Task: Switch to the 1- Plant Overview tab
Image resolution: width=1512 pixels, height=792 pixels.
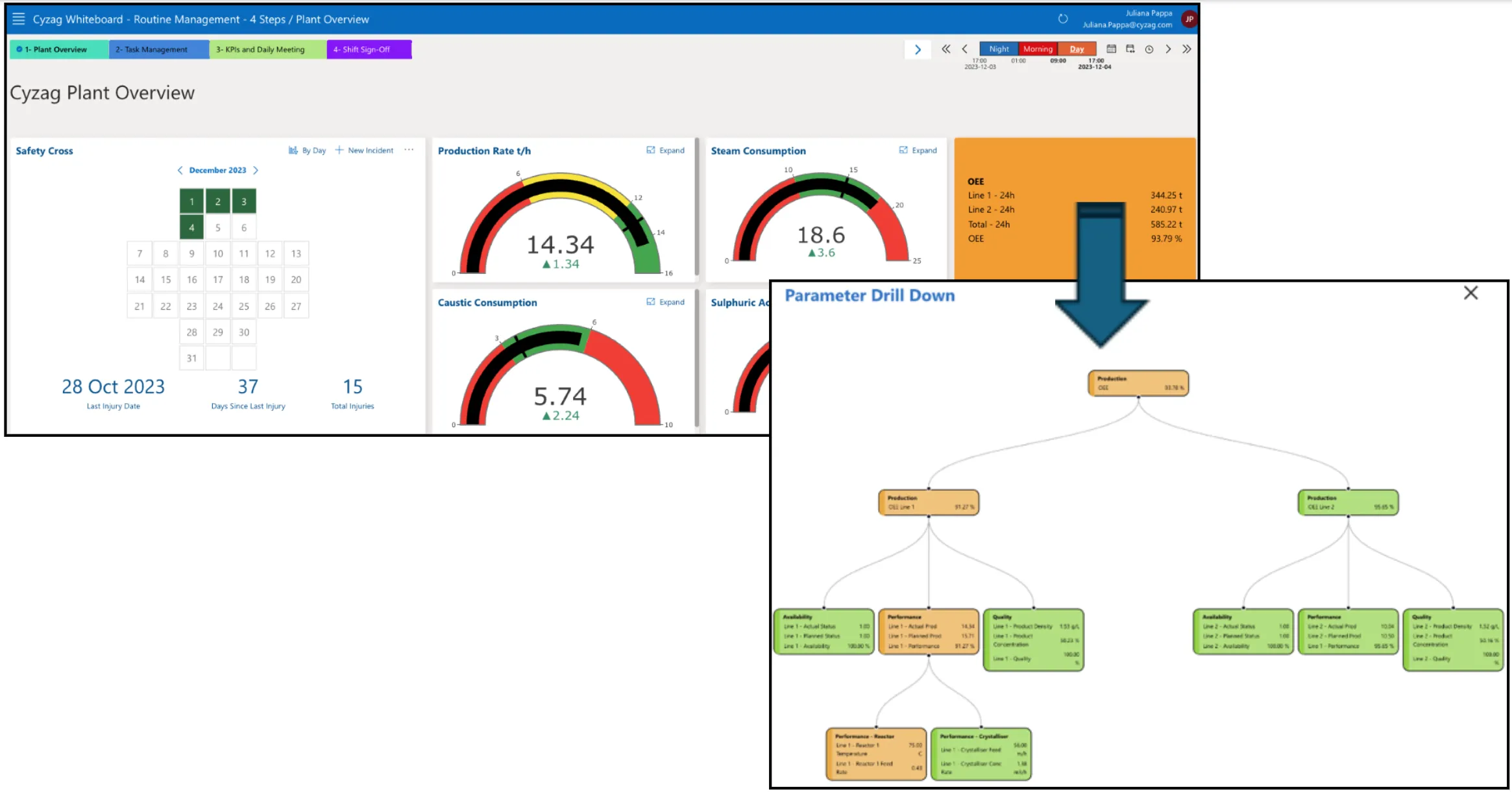Action: click(x=59, y=49)
